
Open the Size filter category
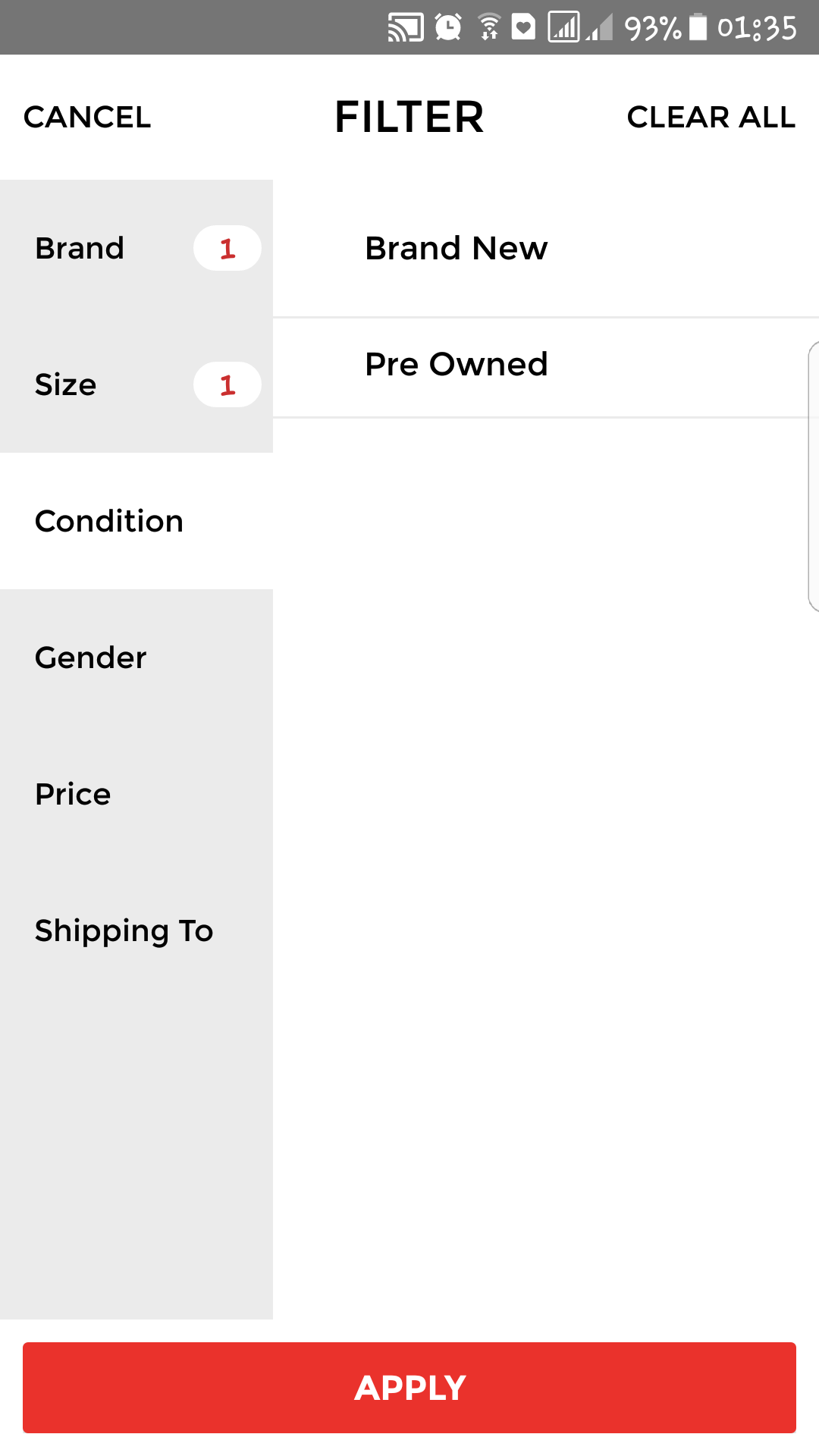67,385
